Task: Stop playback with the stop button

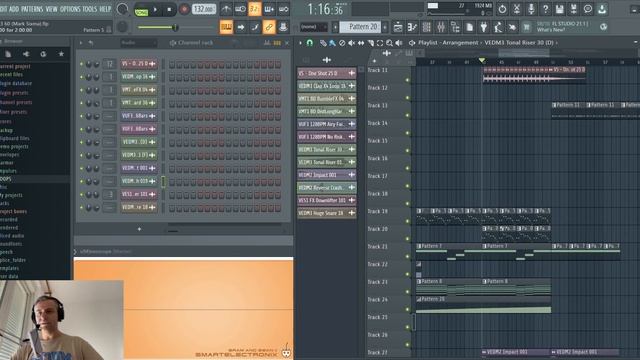Action: point(169,9)
